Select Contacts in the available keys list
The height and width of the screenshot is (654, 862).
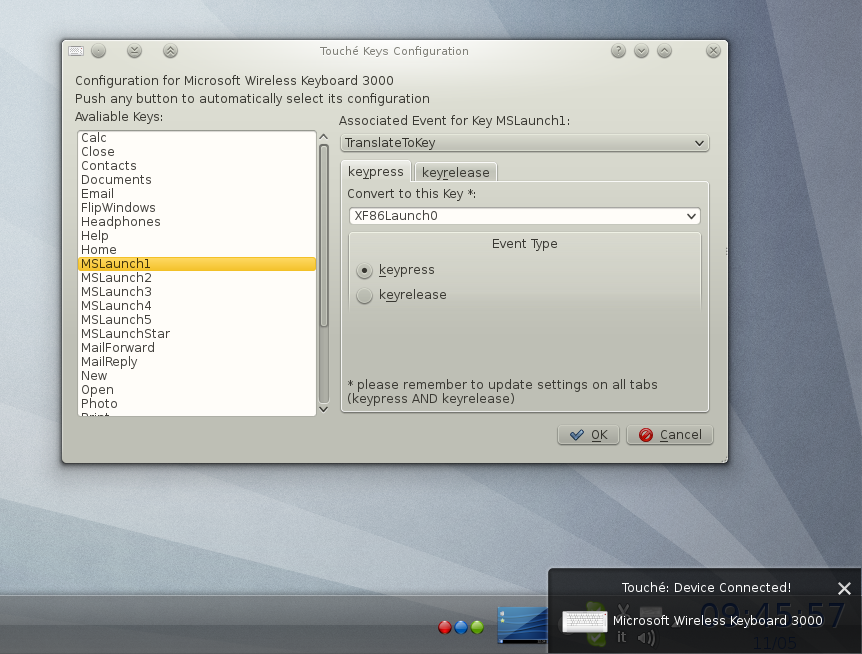coord(197,165)
